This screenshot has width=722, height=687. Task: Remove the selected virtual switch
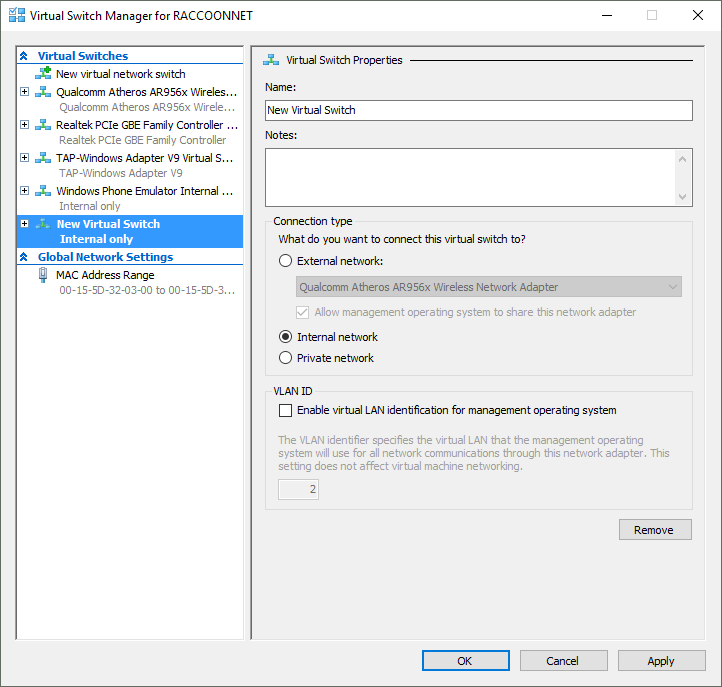point(655,530)
